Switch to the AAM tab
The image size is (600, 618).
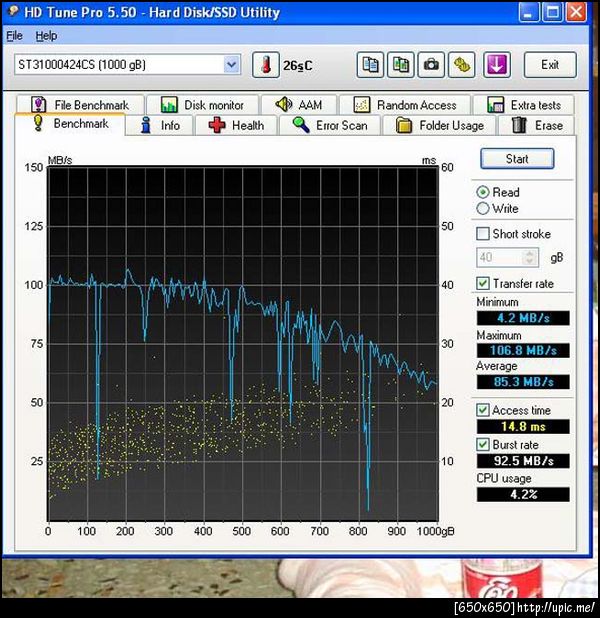click(x=299, y=105)
